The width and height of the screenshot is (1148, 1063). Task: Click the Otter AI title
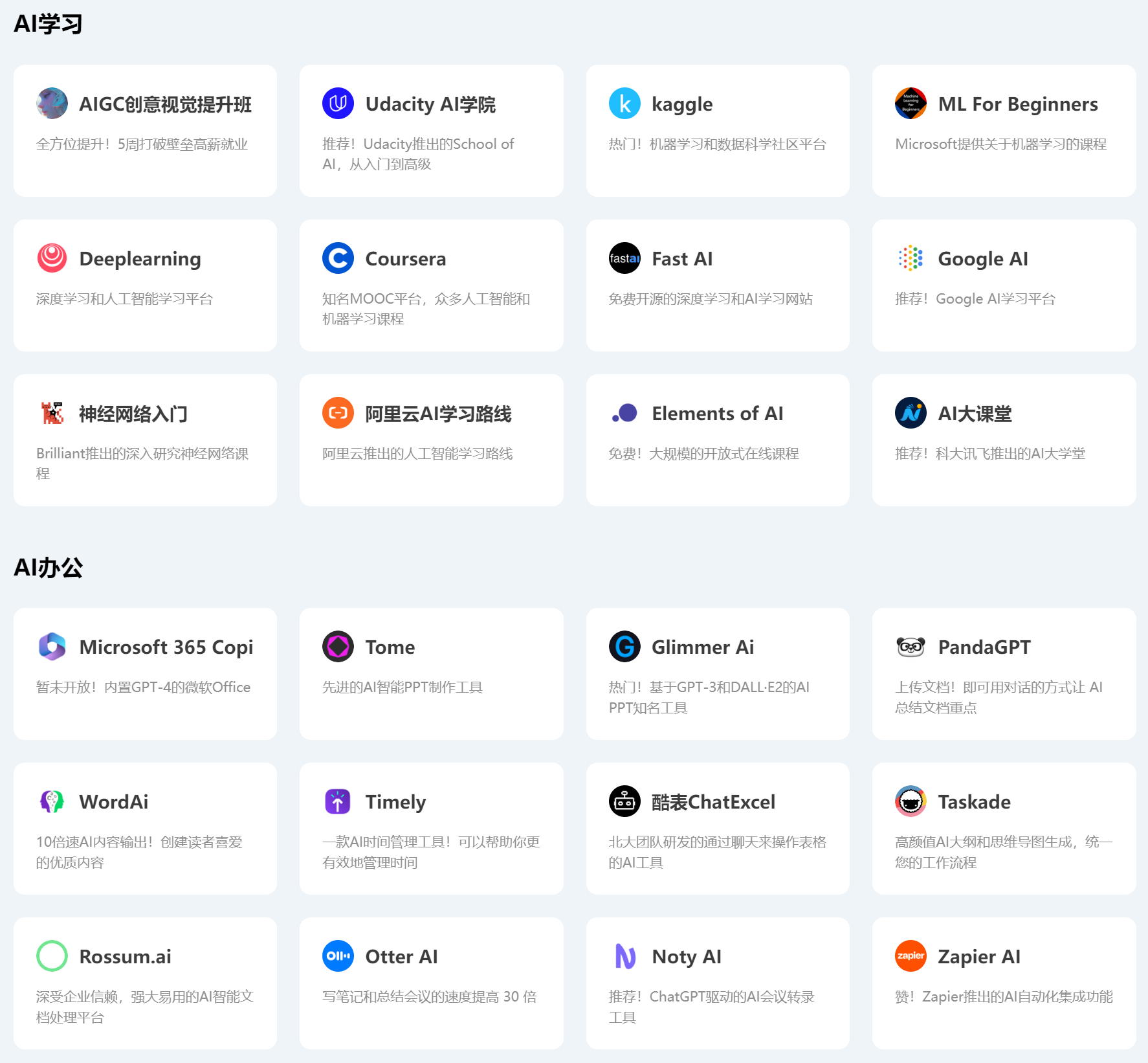(402, 957)
